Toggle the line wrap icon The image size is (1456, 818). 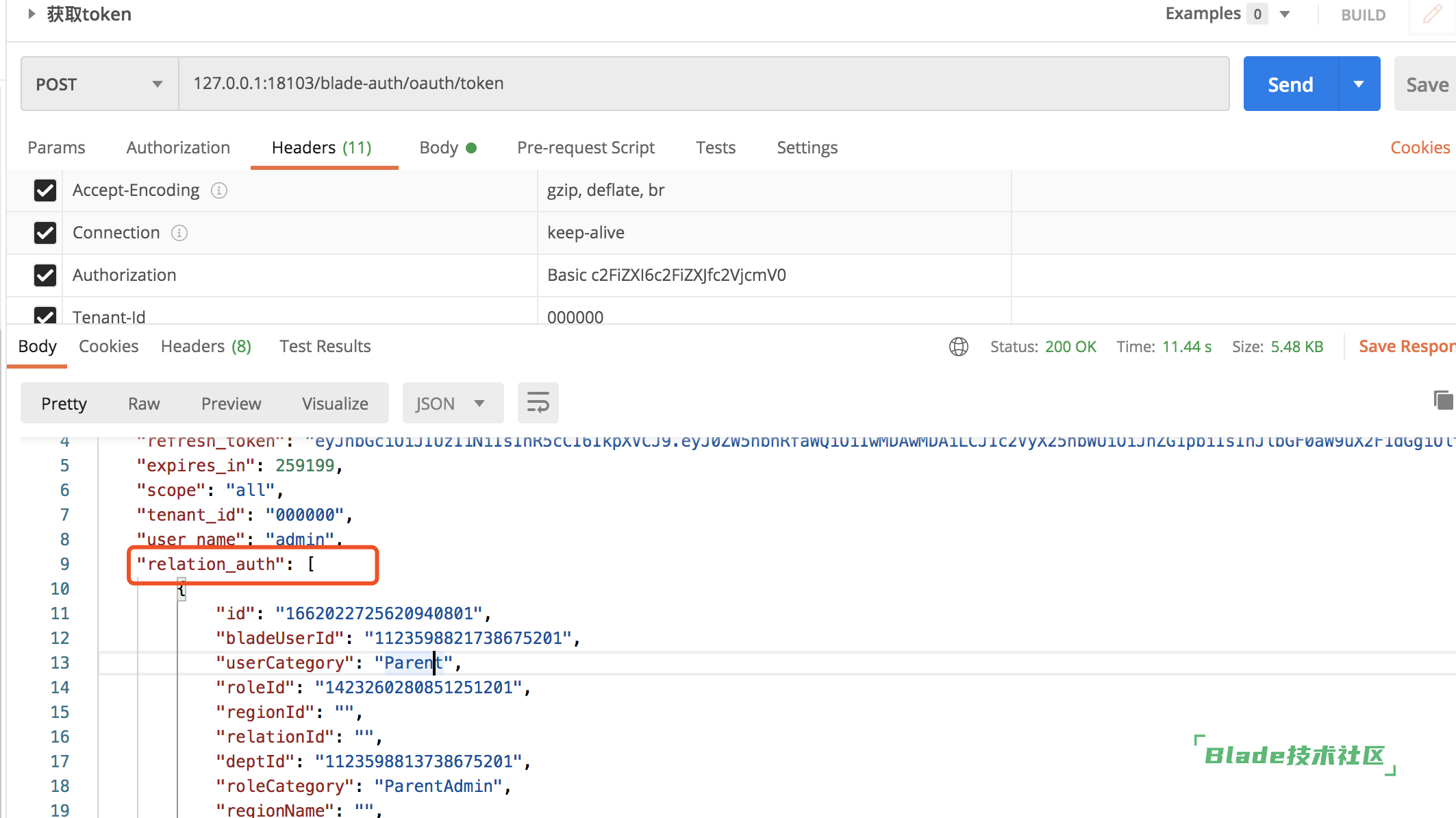538,404
